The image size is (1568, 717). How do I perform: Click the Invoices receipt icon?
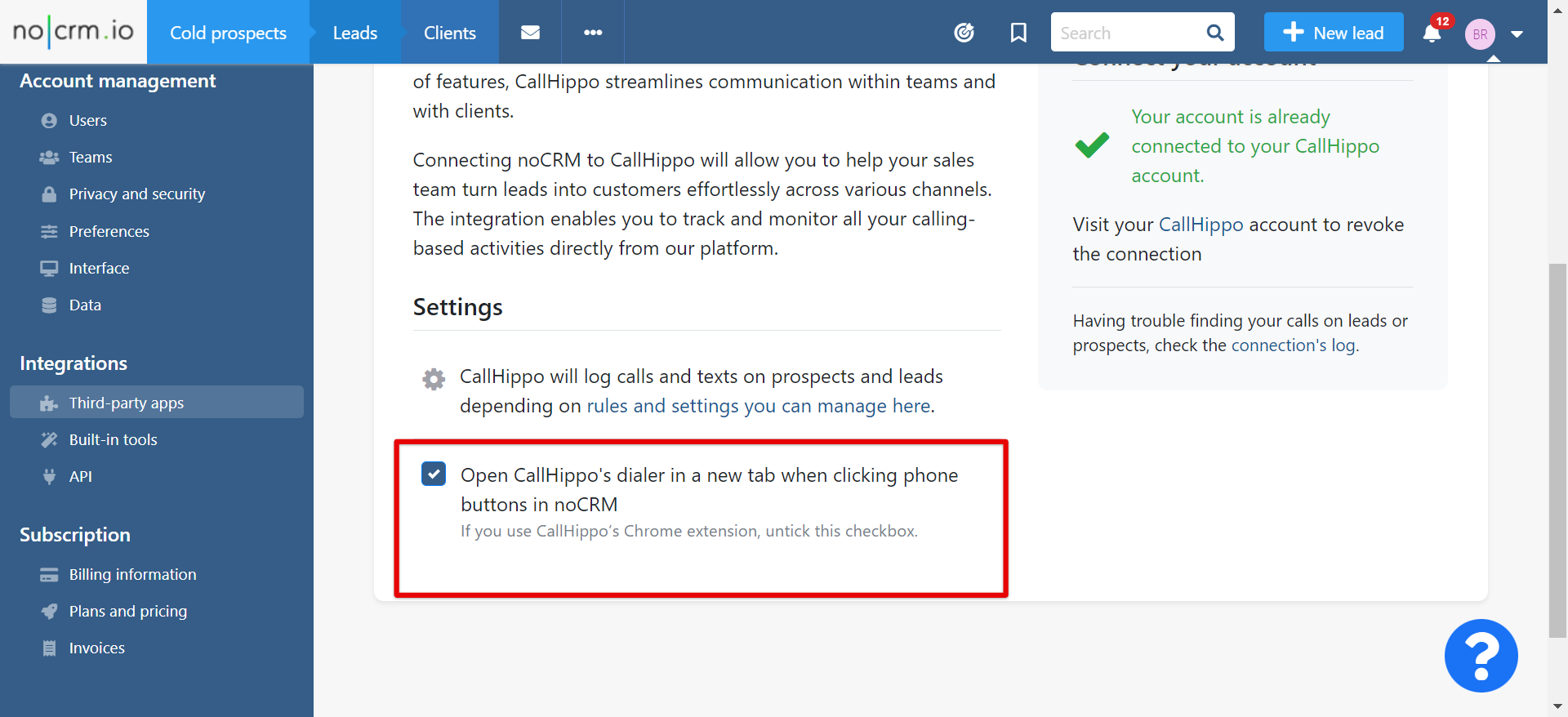[x=49, y=648]
